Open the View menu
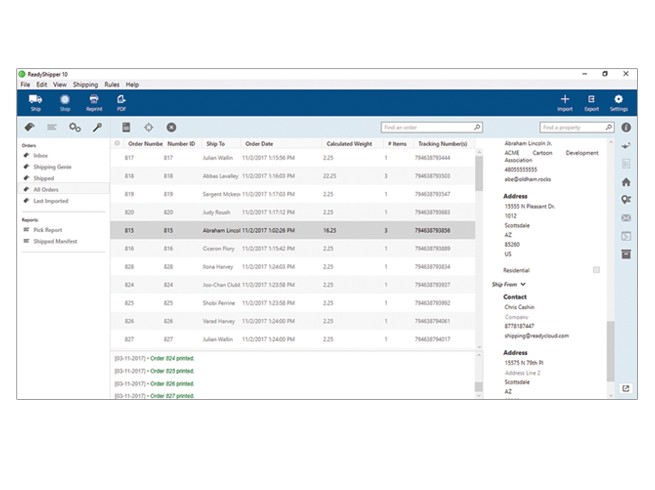 (x=60, y=84)
